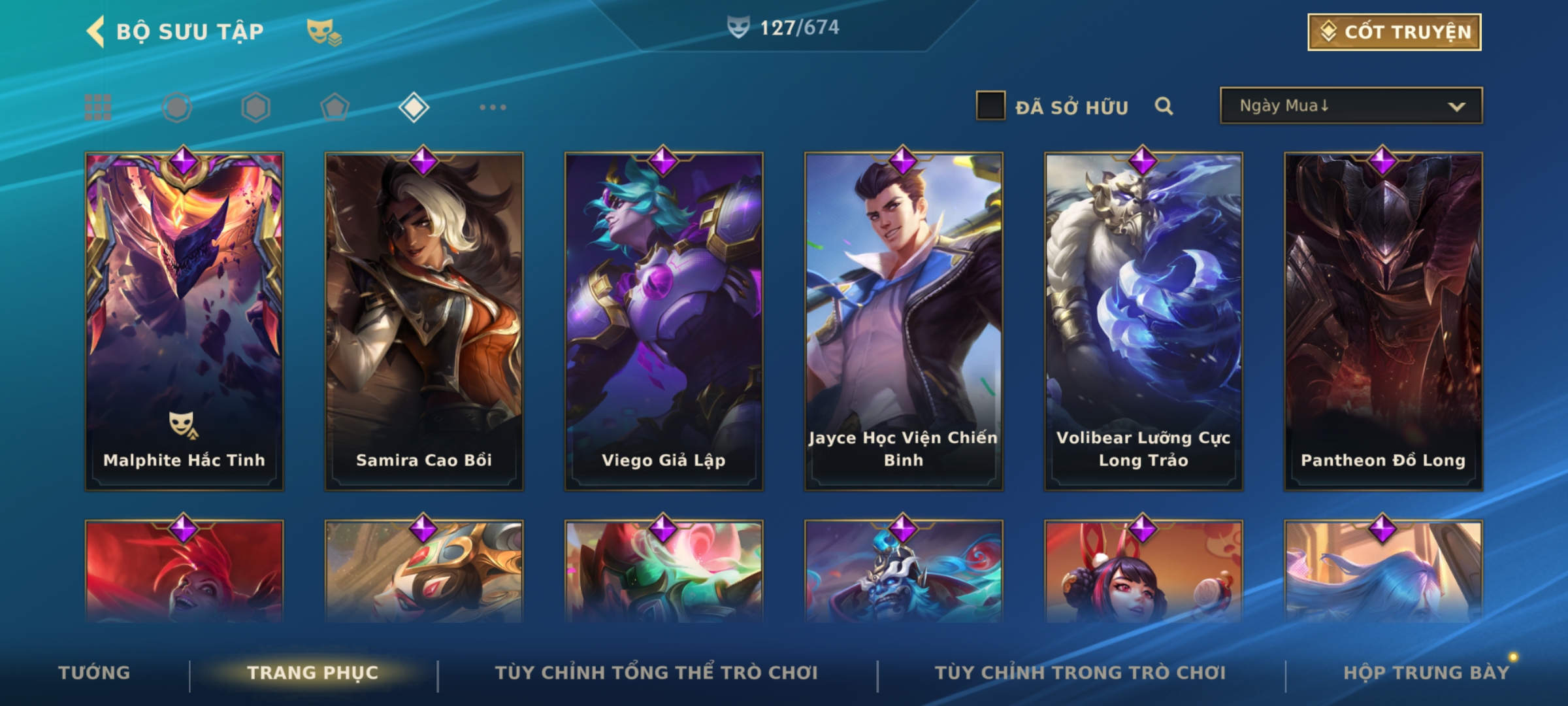Choose the Pantheon Đồ Long skin card
The image size is (1568, 706).
1383,320
